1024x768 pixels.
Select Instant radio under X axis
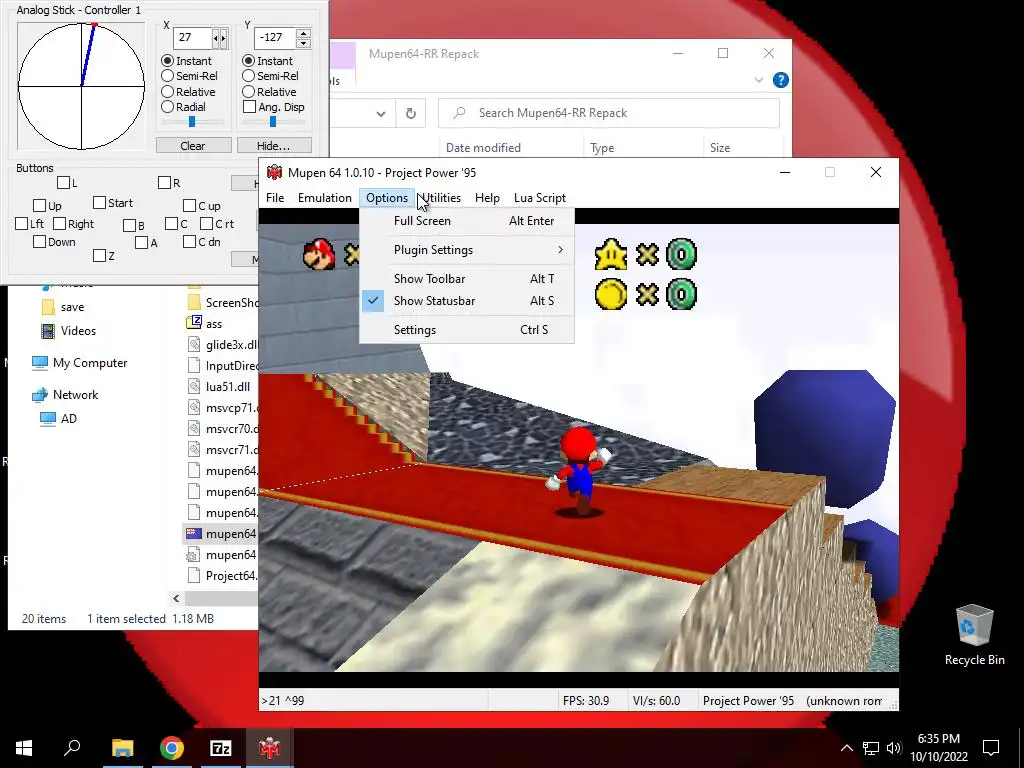[167, 61]
